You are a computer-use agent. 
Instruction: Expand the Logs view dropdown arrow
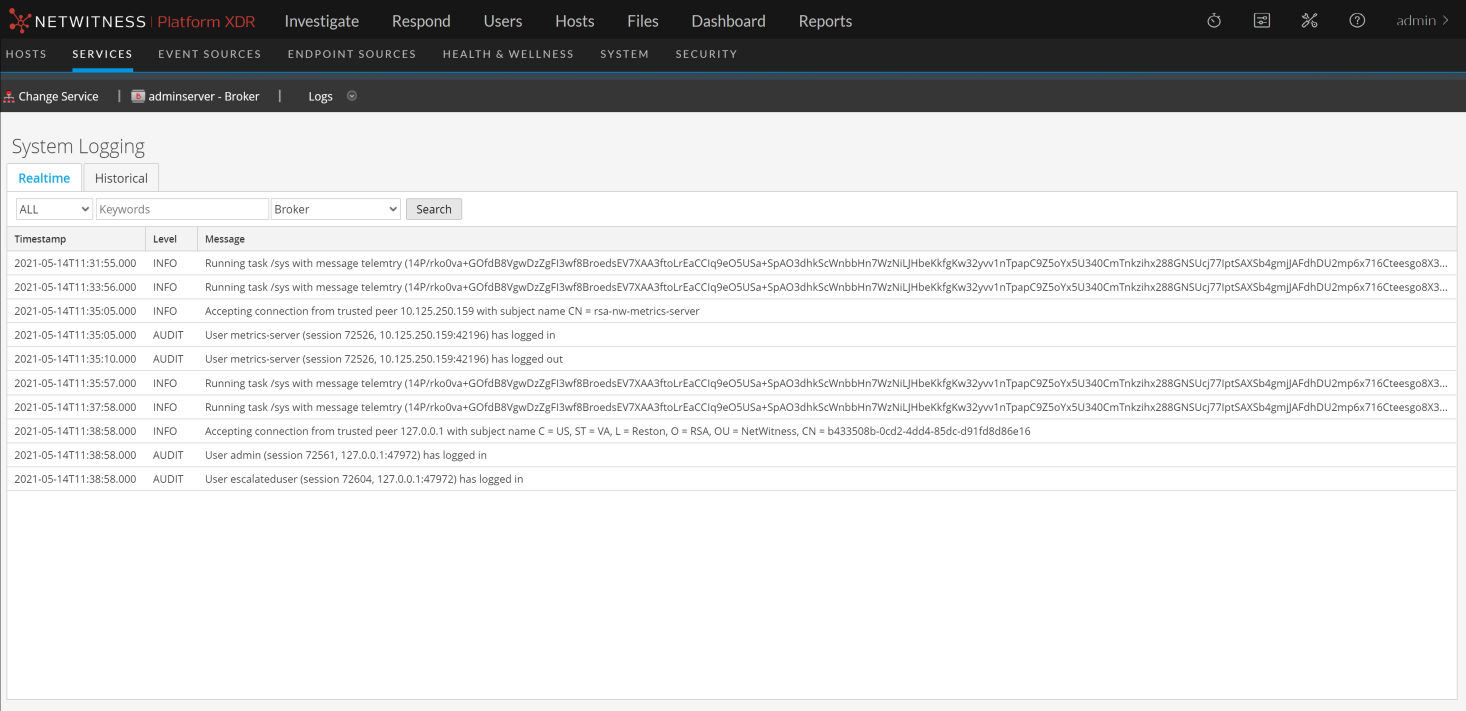[351, 96]
